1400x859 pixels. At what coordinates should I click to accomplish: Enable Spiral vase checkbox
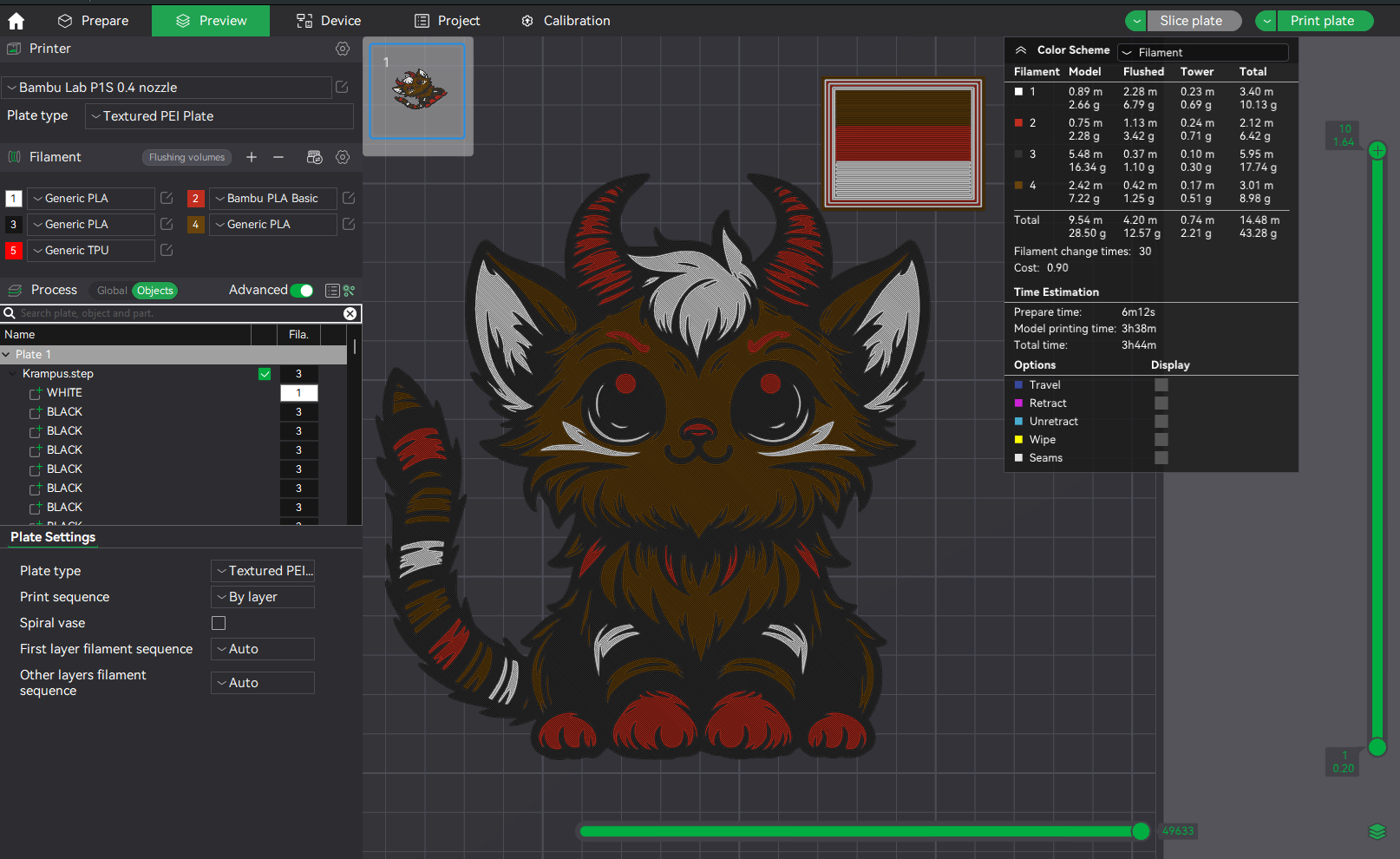pos(219,623)
